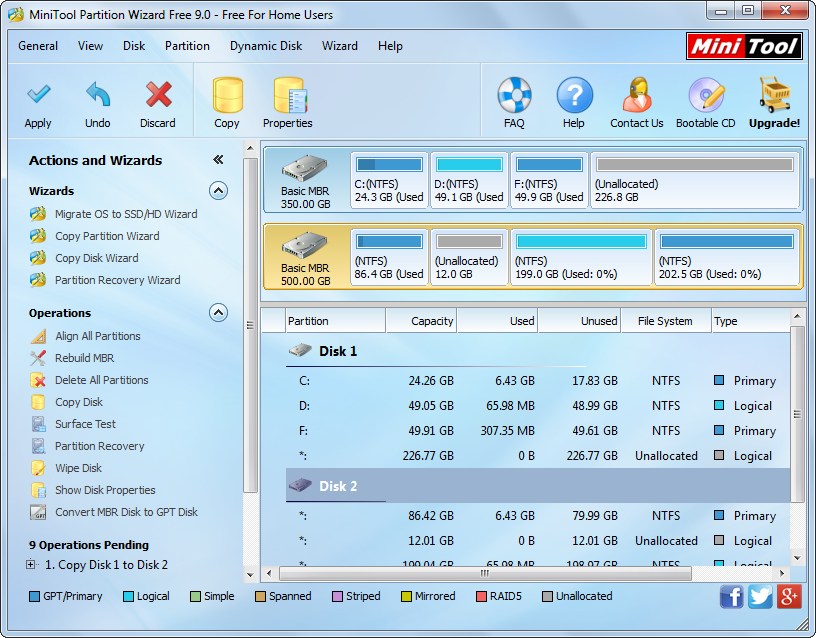
Task: Select D:(NTFS) partition block on disk map
Action: [x=469, y=181]
